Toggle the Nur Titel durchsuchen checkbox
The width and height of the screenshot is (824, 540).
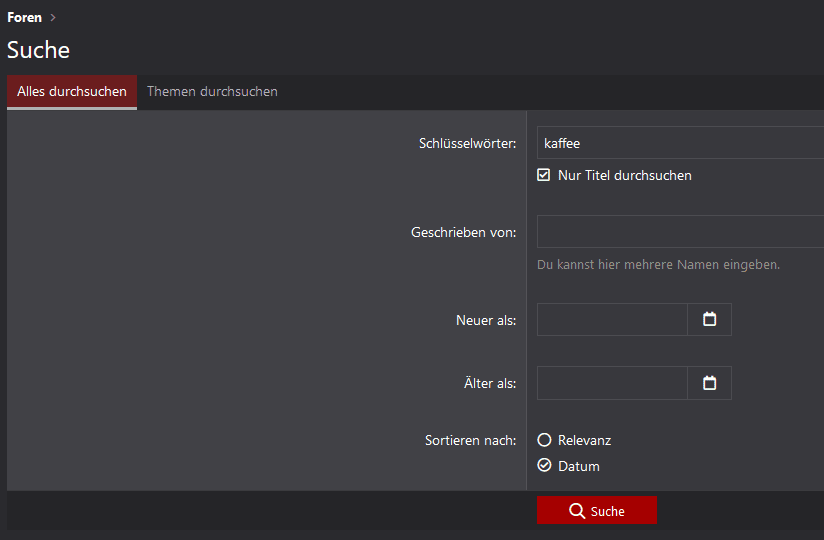[x=544, y=175]
